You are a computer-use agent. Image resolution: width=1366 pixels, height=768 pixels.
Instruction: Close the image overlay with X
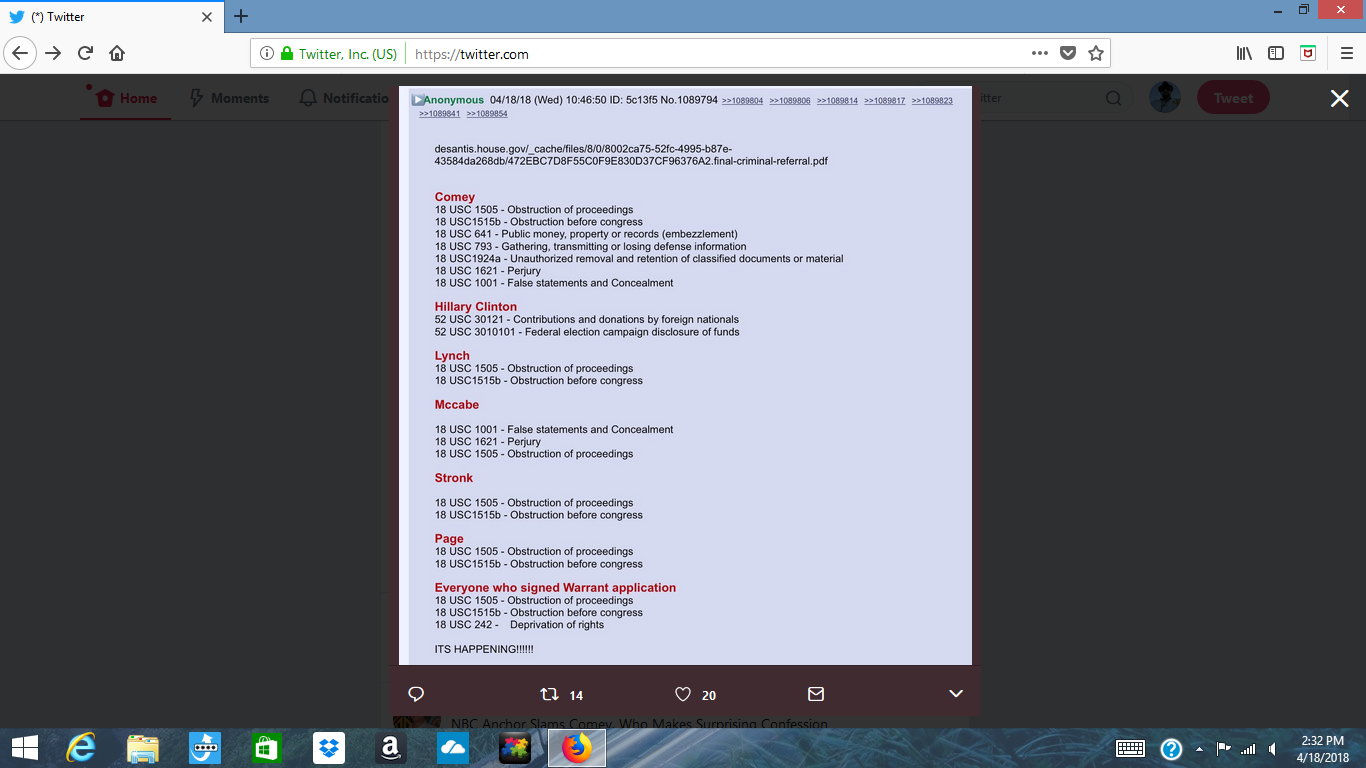[1339, 98]
